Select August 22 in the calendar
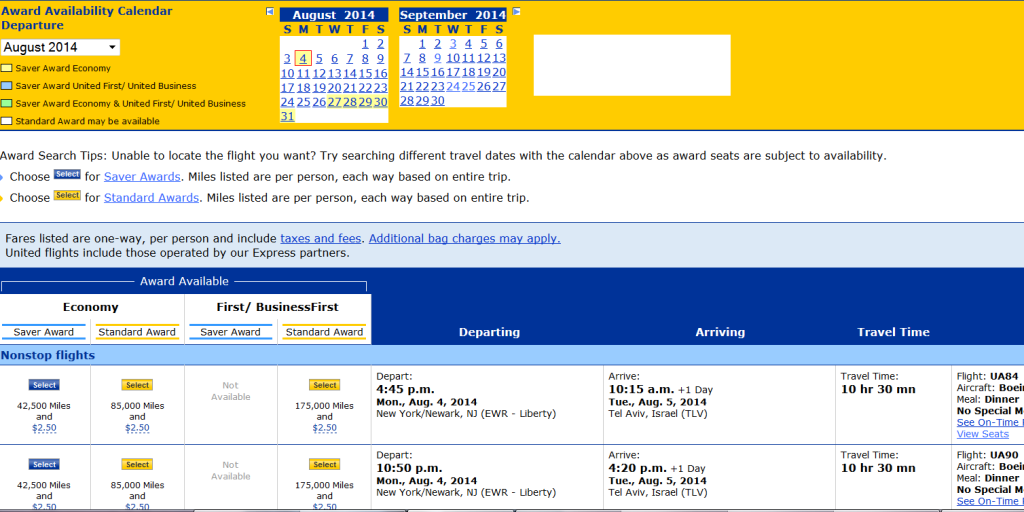 (365, 88)
